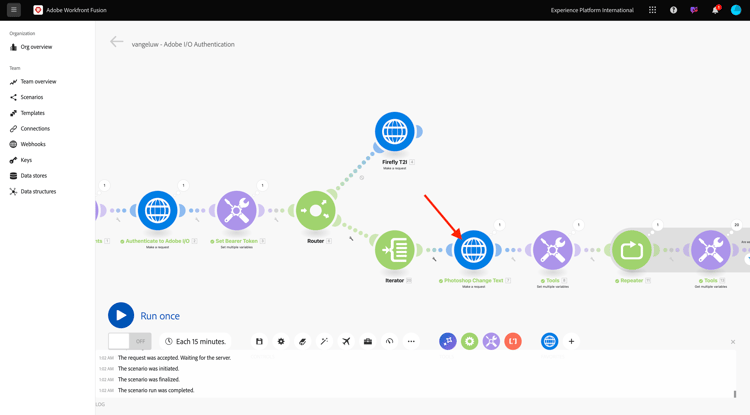Screen dimensions: 750x415
Task: Select the Tools module before Repeater
Action: coord(552,250)
